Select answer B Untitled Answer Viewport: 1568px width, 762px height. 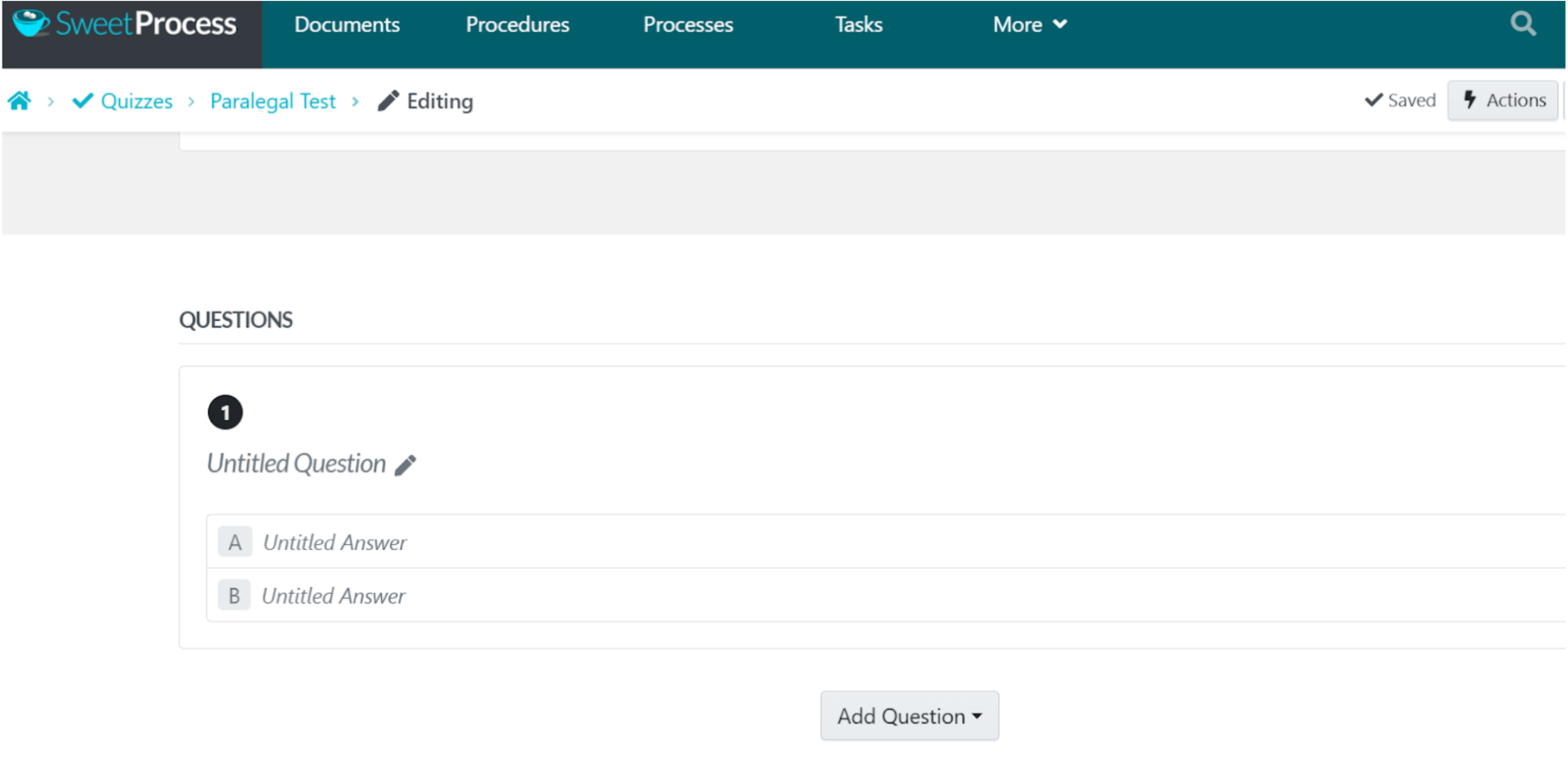(x=885, y=596)
